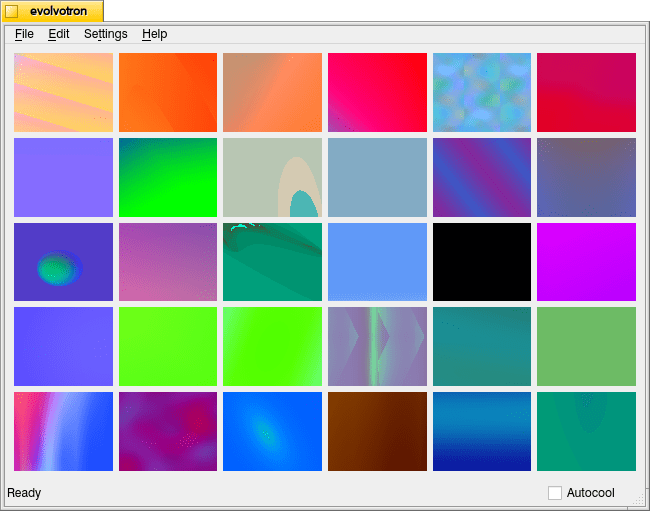Select the image with beige and teal ovals
This screenshot has height=511, width=650.
pos(272,177)
